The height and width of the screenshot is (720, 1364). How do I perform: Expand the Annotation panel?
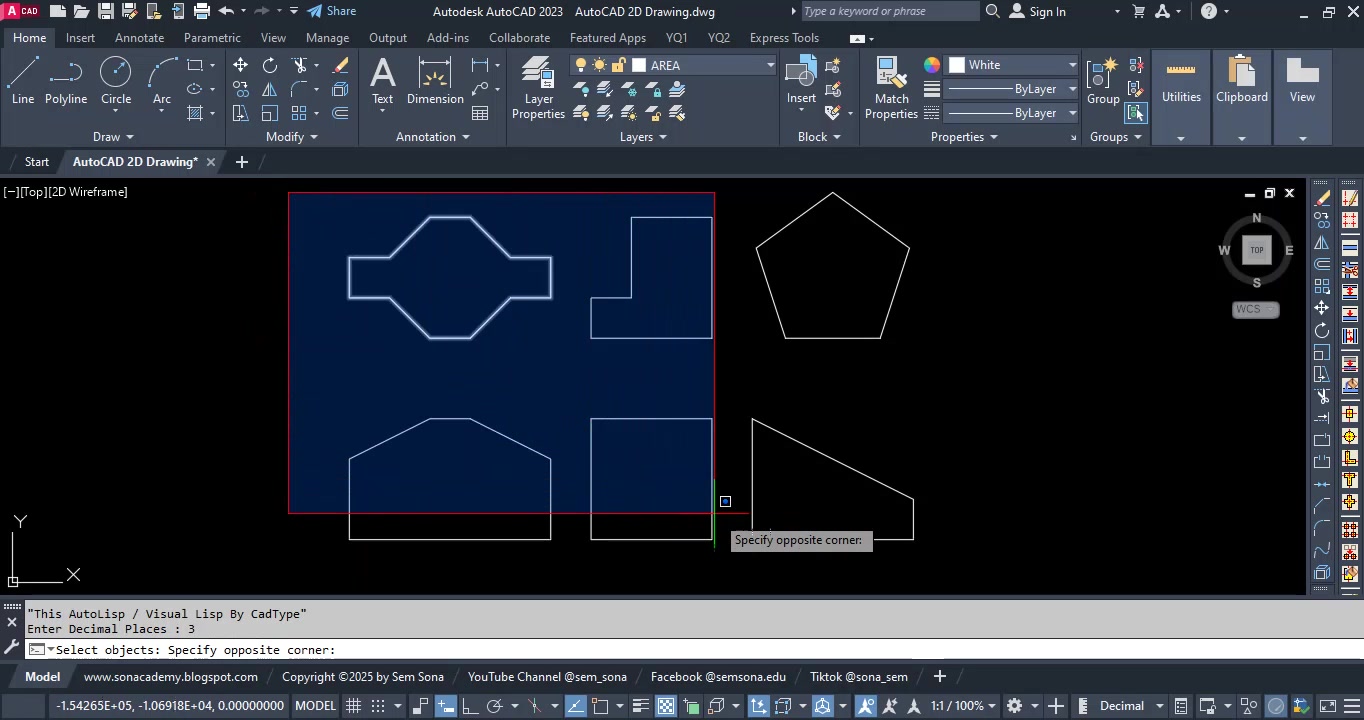[433, 137]
